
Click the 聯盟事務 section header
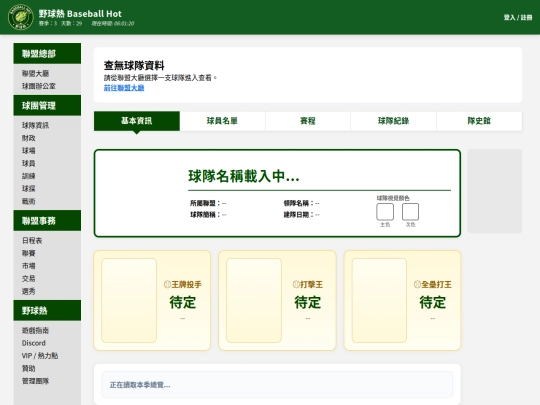47,220
